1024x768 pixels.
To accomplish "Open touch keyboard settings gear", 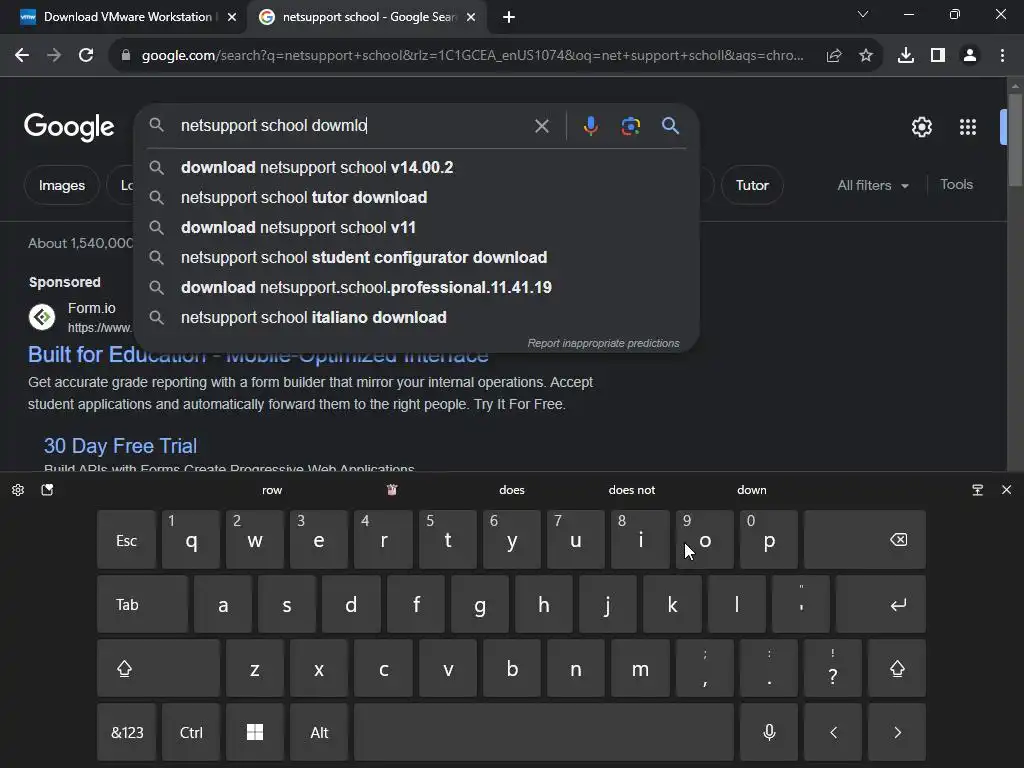I will pyautogui.click(x=18, y=490).
